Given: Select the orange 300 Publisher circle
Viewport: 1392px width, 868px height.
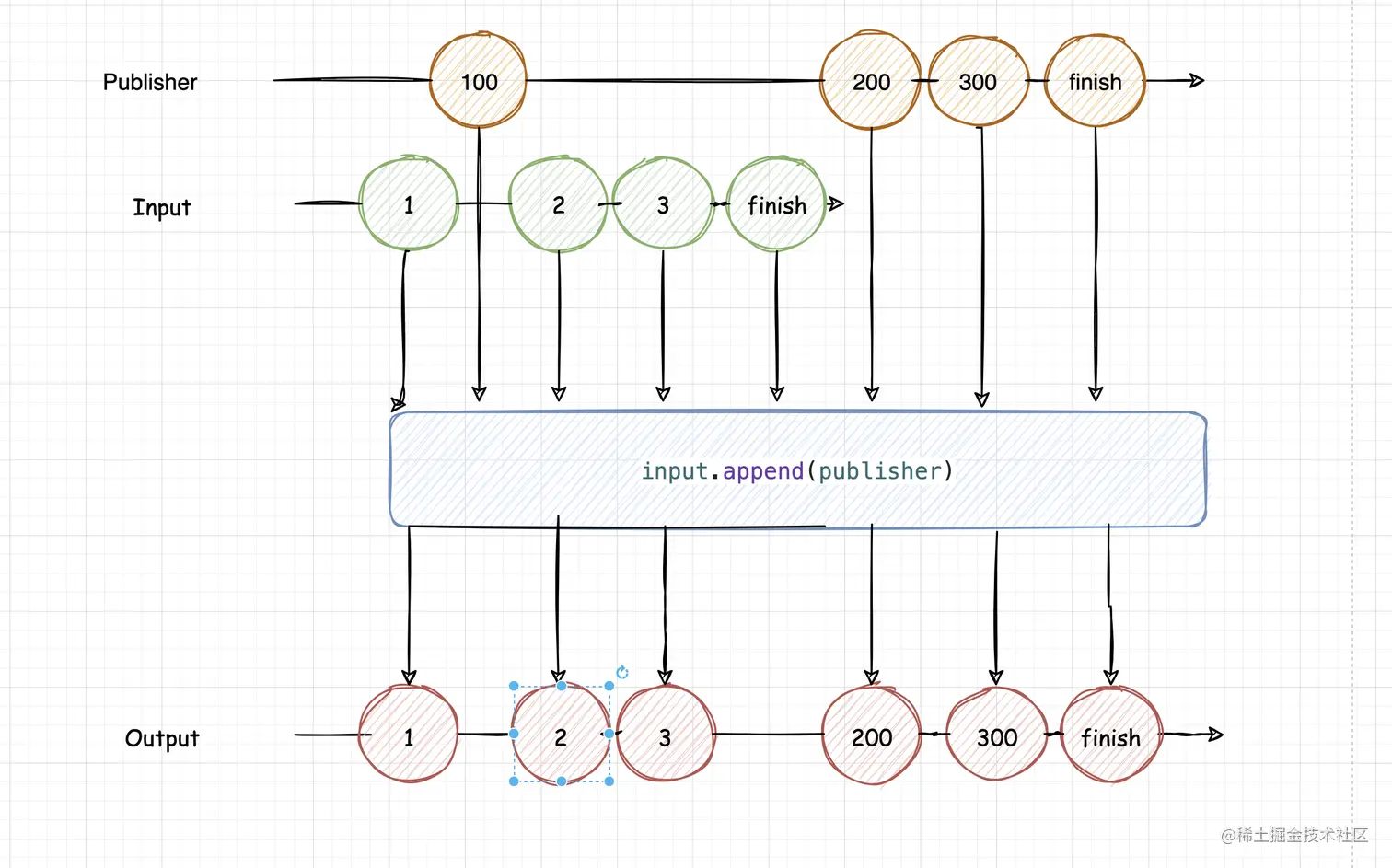Looking at the screenshot, I should pyautogui.click(x=978, y=81).
